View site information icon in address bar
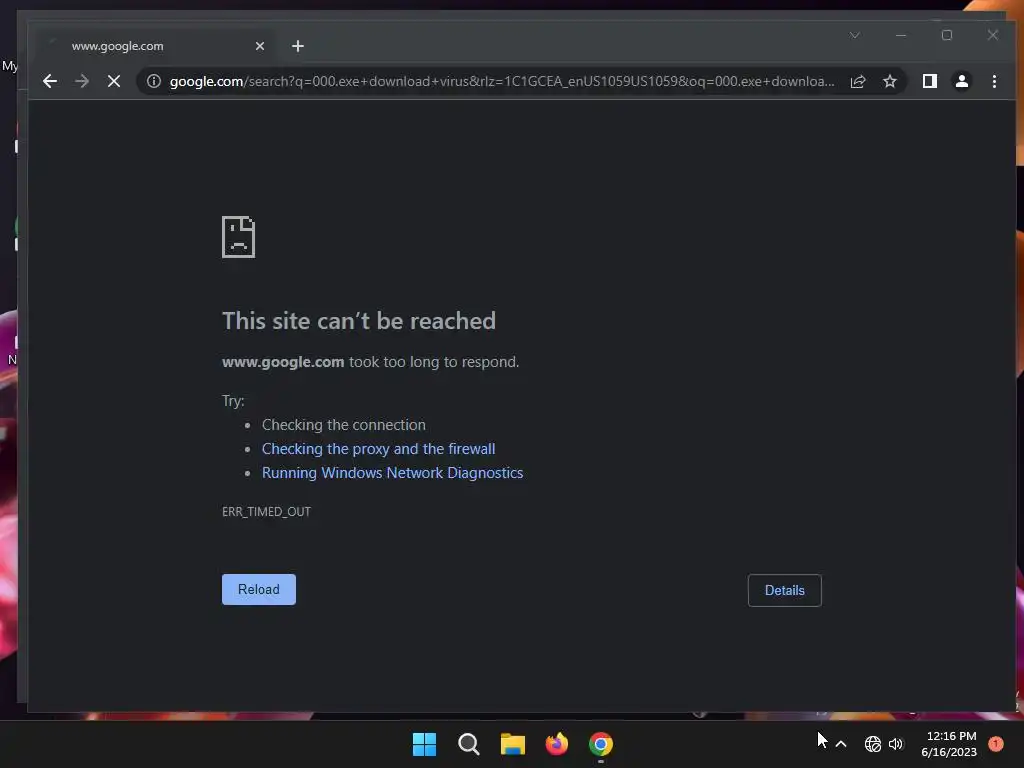Viewport: 1024px width, 768px height. click(x=153, y=81)
